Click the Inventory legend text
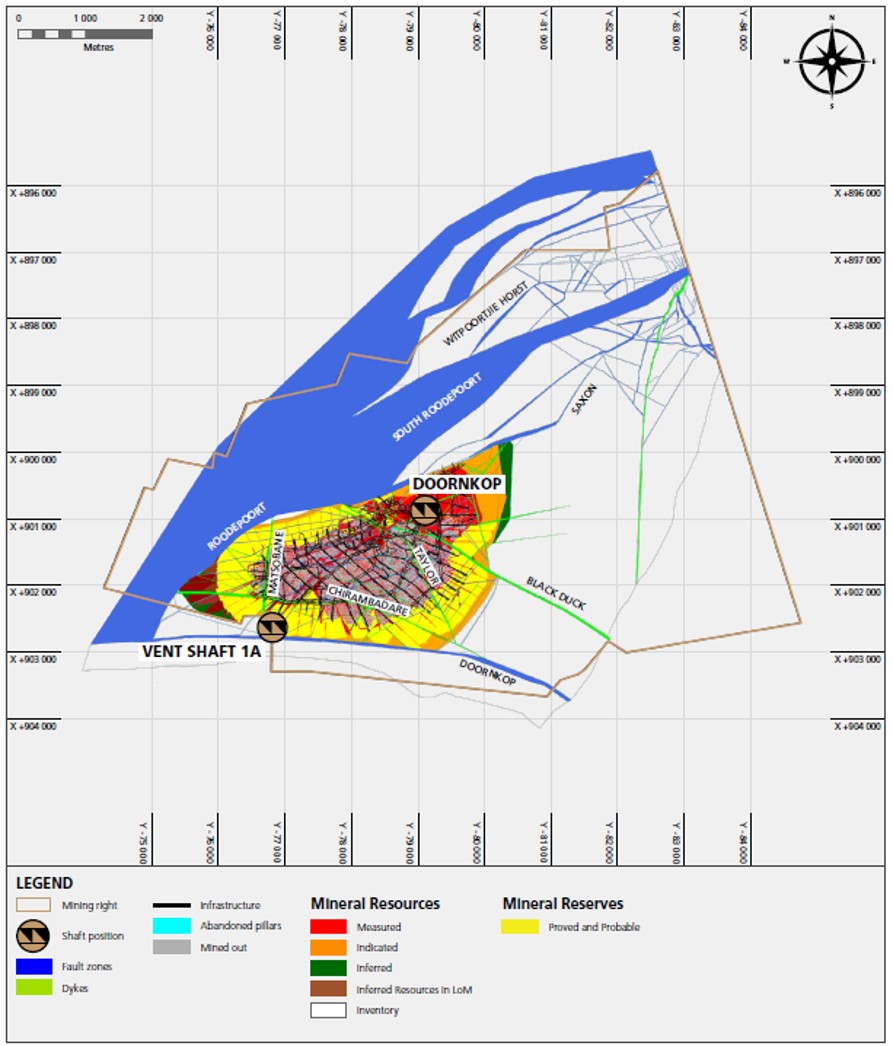The image size is (893, 1046). pyautogui.click(x=377, y=1011)
